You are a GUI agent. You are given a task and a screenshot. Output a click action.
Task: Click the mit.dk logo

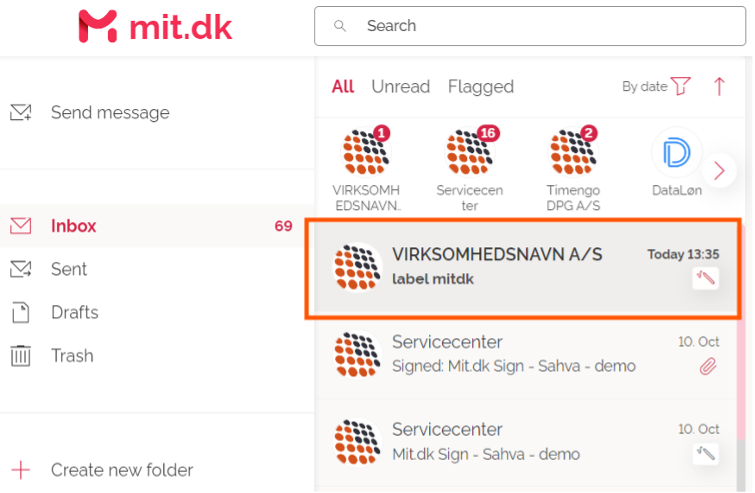coord(155,26)
